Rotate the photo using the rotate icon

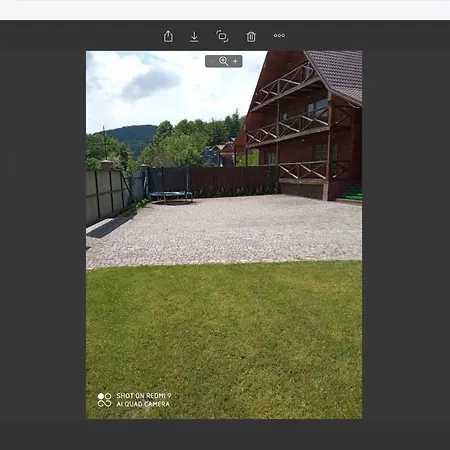pos(222,36)
